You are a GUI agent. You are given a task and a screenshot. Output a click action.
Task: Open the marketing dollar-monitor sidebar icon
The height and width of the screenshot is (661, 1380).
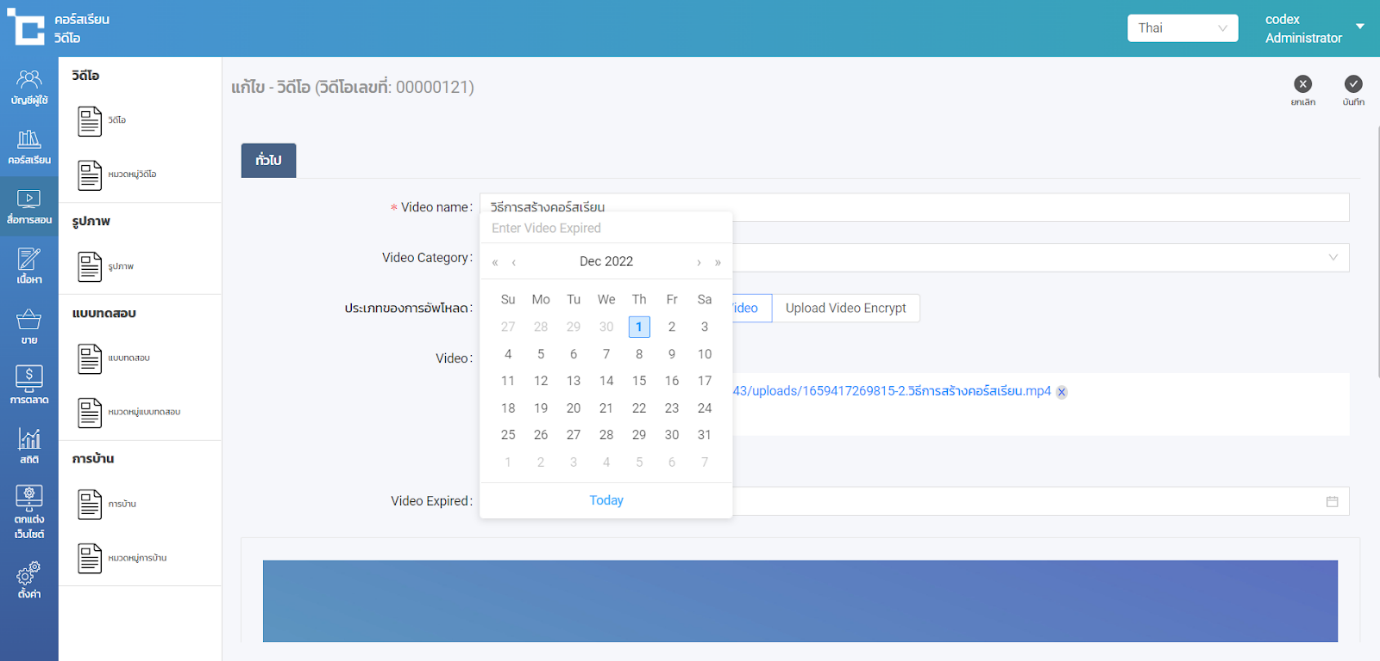pyautogui.click(x=29, y=385)
